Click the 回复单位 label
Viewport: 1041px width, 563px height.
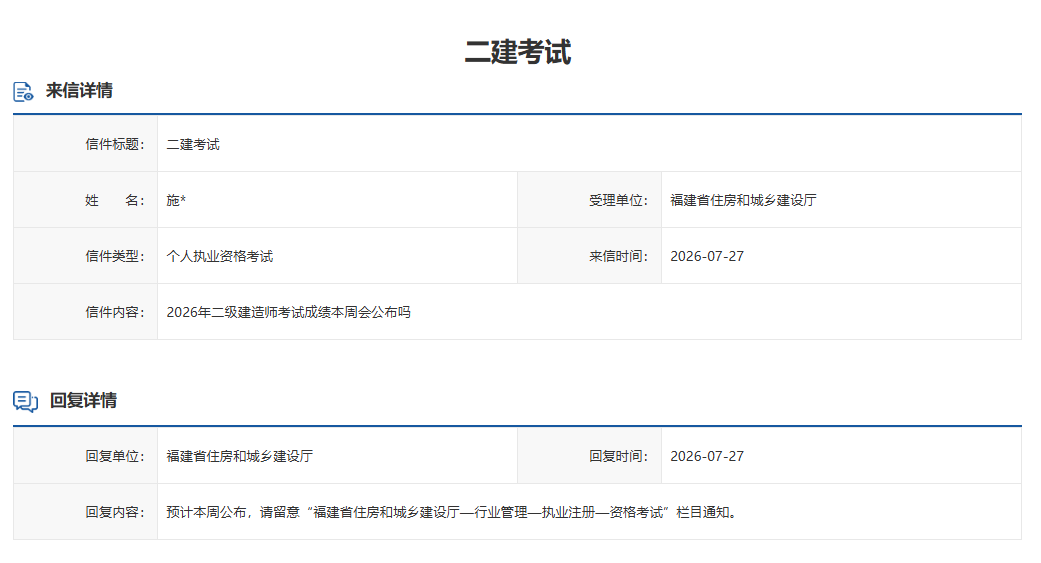[115, 456]
